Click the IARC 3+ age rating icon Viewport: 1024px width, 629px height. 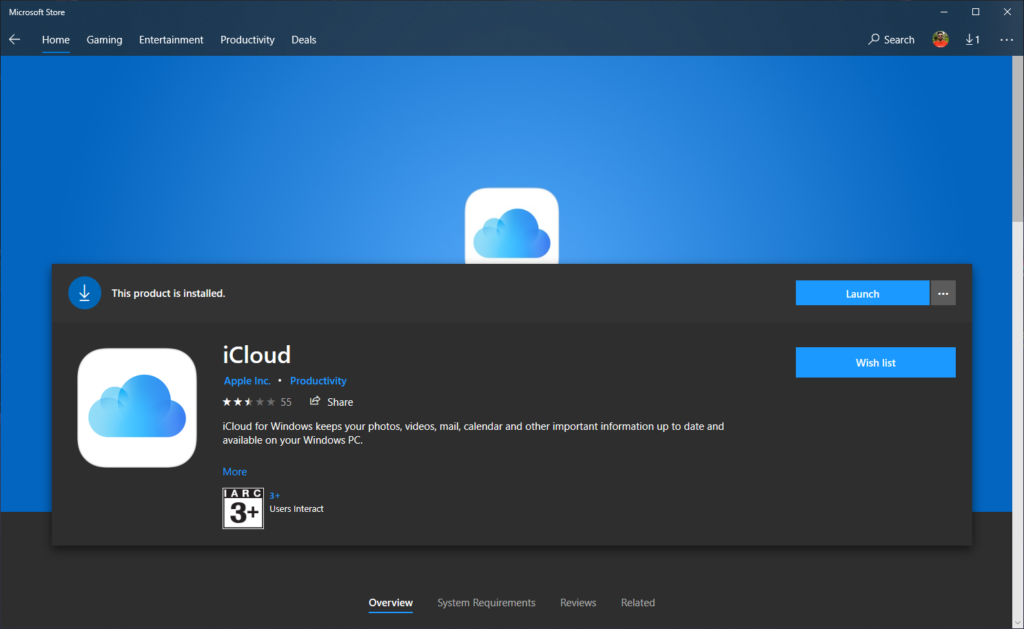(x=242, y=507)
